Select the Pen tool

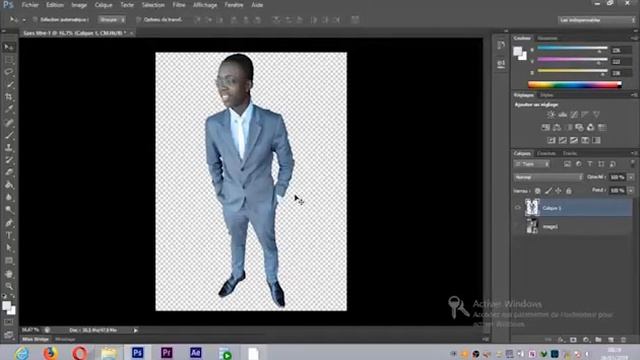tap(9, 223)
